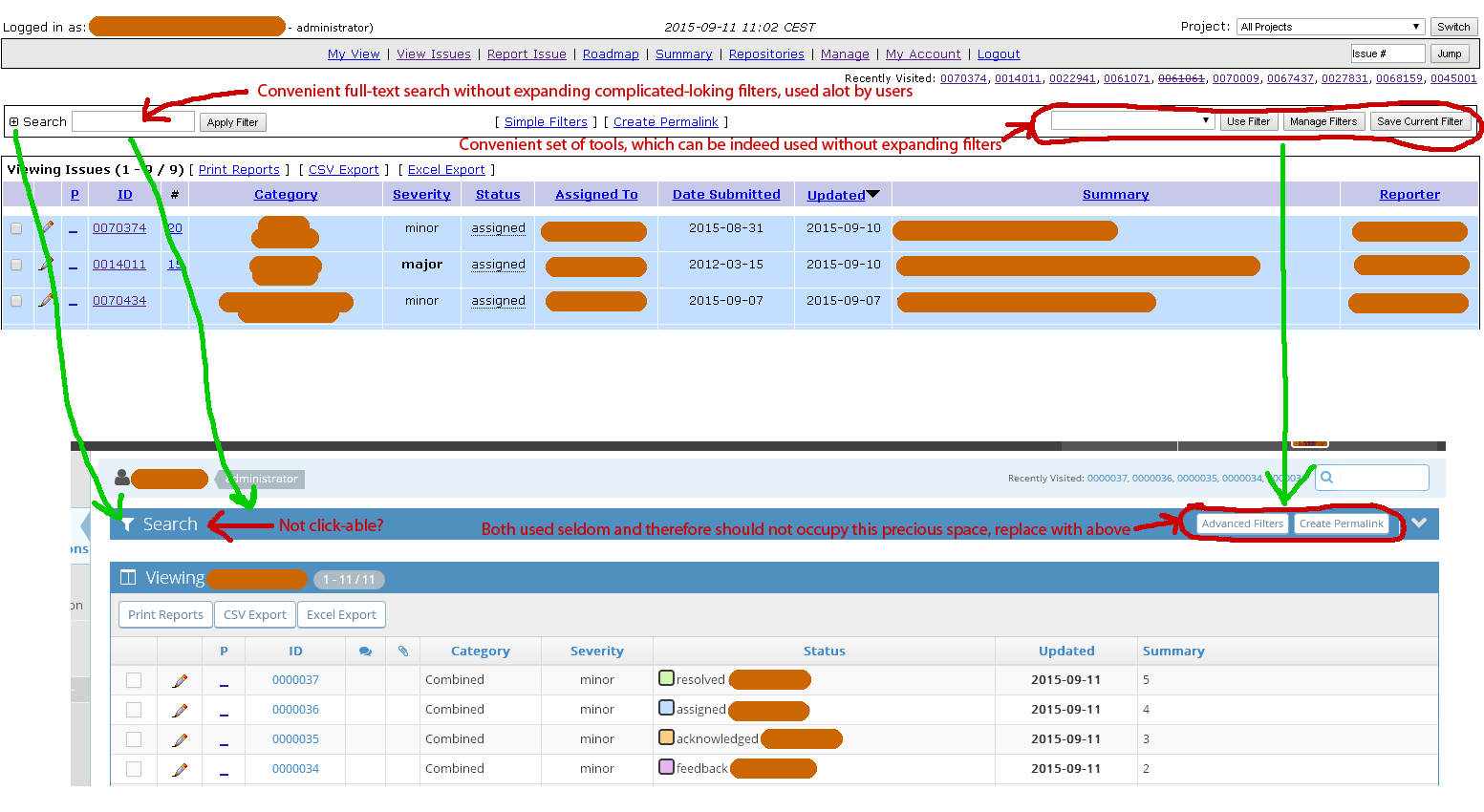Image resolution: width=1484 pixels, height=812 pixels.
Task: Click edit pencil for issue 0070374
Action: tap(46, 228)
